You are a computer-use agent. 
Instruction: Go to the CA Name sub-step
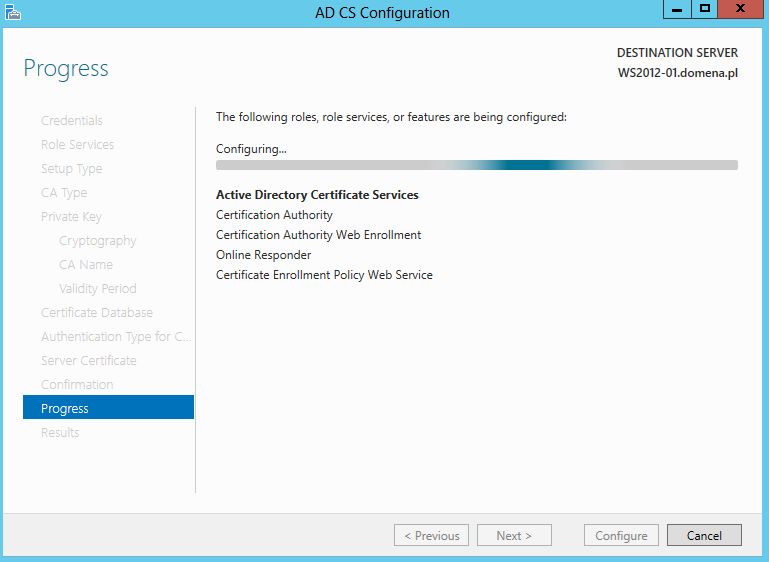point(86,265)
